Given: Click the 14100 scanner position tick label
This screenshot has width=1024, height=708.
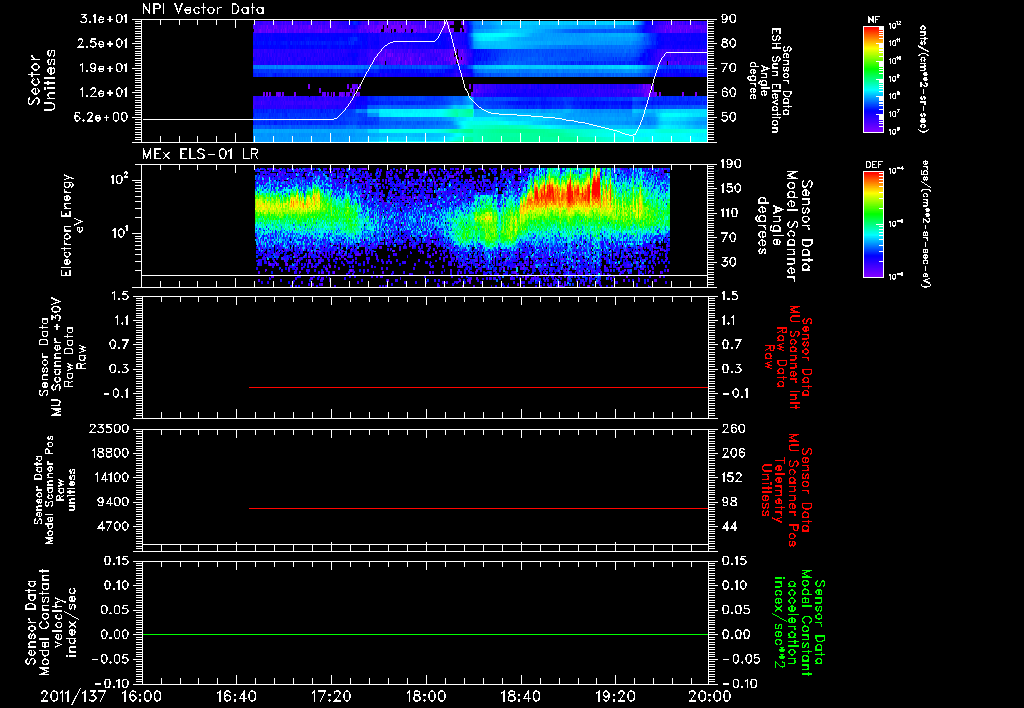Looking at the screenshot, I should [x=109, y=477].
